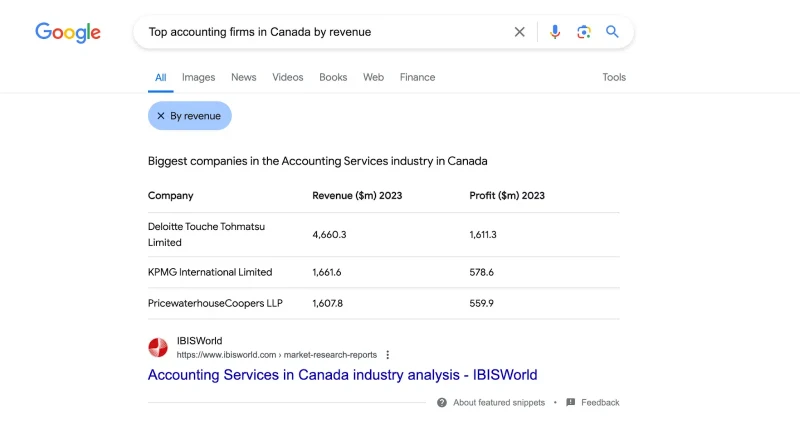This screenshot has width=800, height=434.
Task: Click Deloitte revenue value 4,660.3
Action: point(329,235)
